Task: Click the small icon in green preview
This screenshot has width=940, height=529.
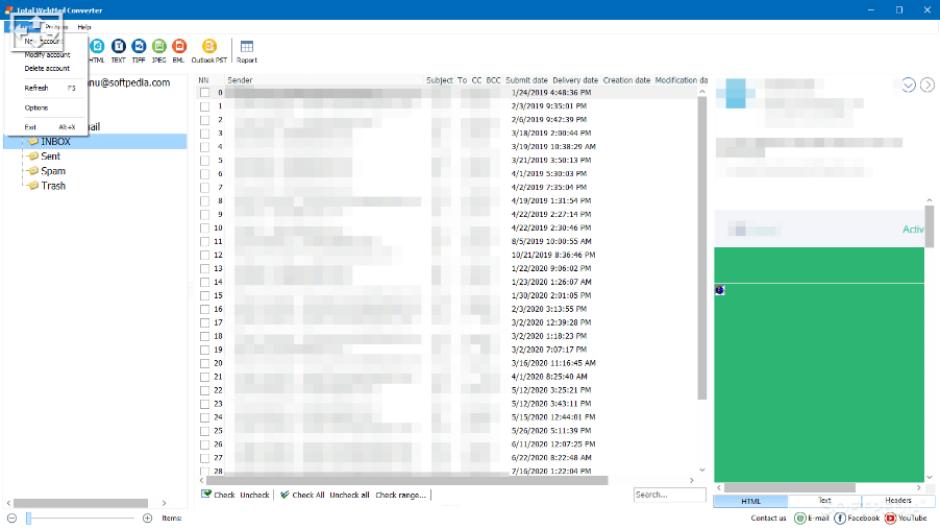Action: coord(720,290)
